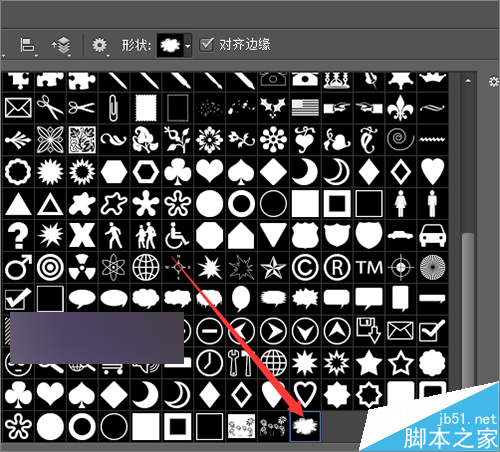
Task: Uncheck the 对齐边缘 align edges checkbox
Action: tap(206, 44)
